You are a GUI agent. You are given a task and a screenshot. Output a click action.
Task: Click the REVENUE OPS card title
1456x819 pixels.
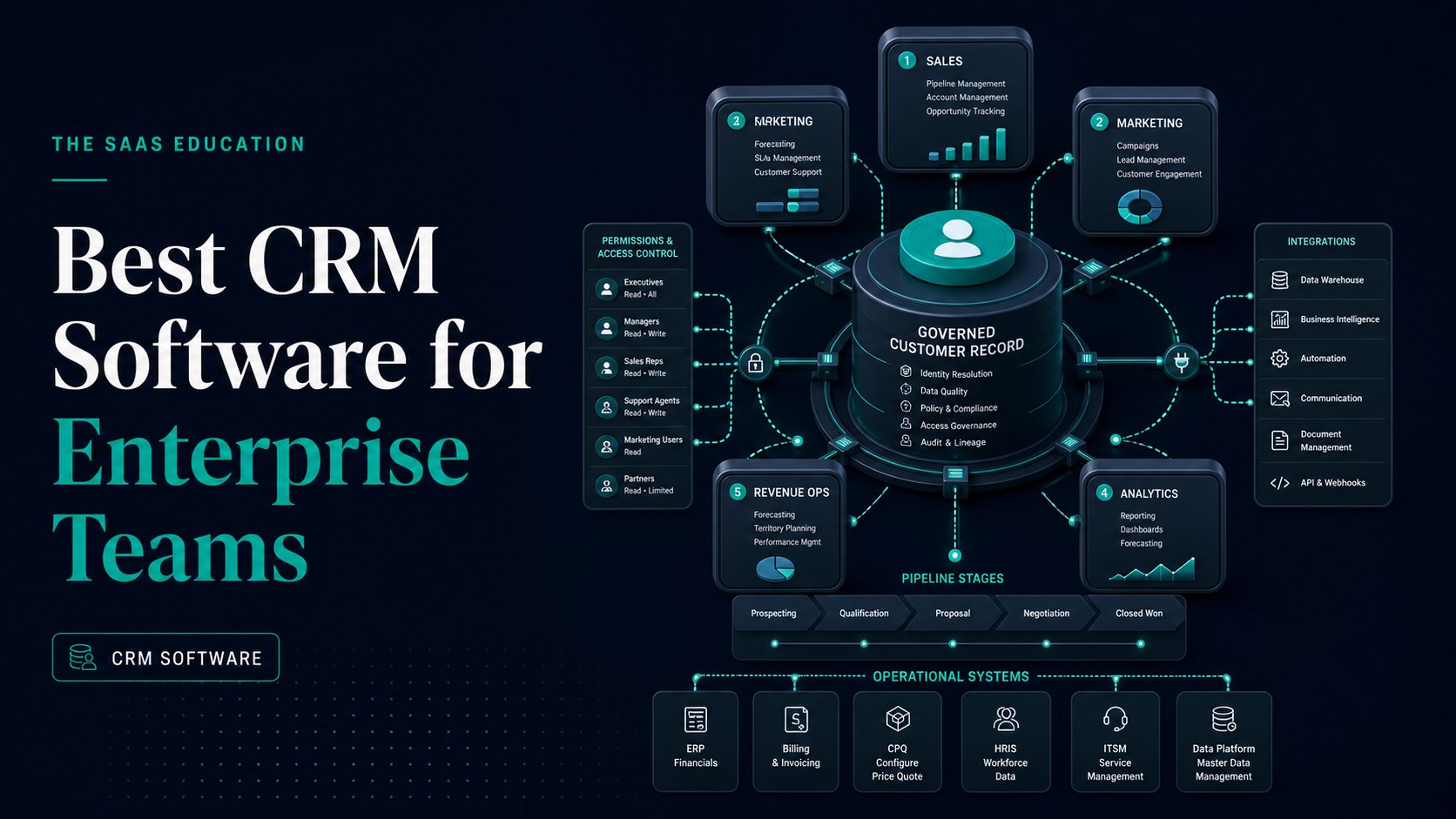791,493
